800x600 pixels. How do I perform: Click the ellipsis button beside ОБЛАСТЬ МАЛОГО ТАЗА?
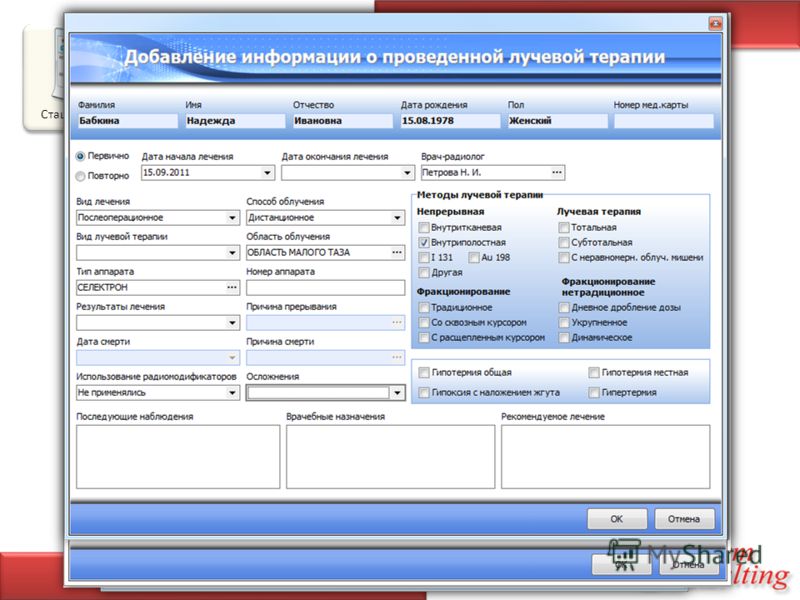tap(397, 253)
